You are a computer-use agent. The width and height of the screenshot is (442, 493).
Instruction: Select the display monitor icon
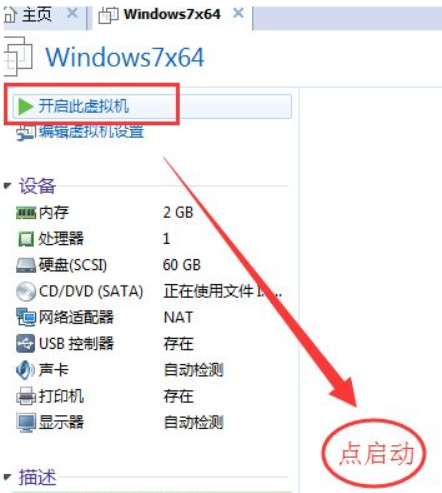pos(26,422)
